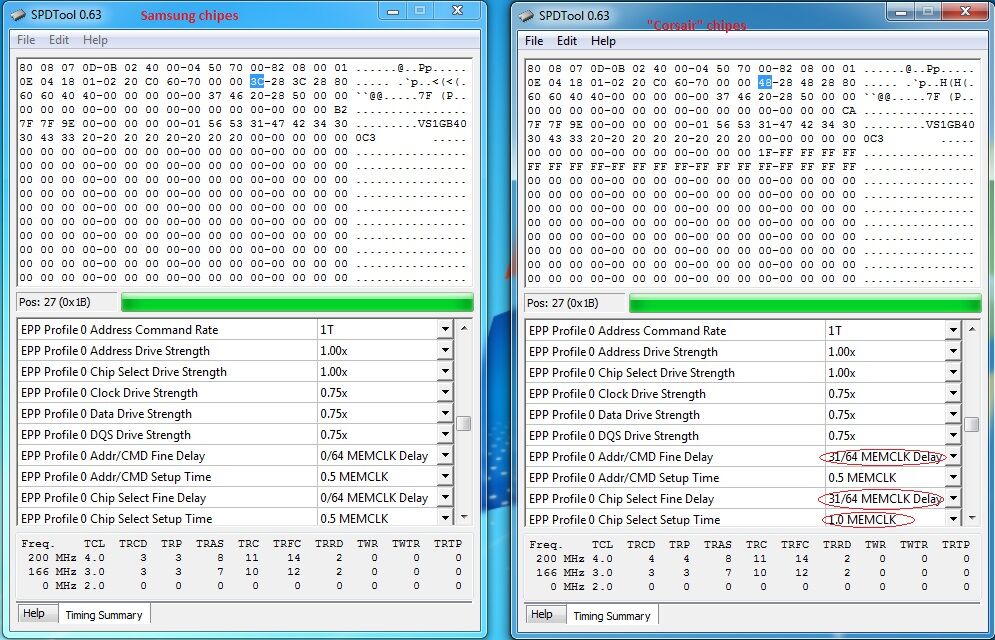Image resolution: width=995 pixels, height=640 pixels.
Task: Select '1.0 MEMCLK' Chip Select Setup value right window
Action: [x=862, y=519]
